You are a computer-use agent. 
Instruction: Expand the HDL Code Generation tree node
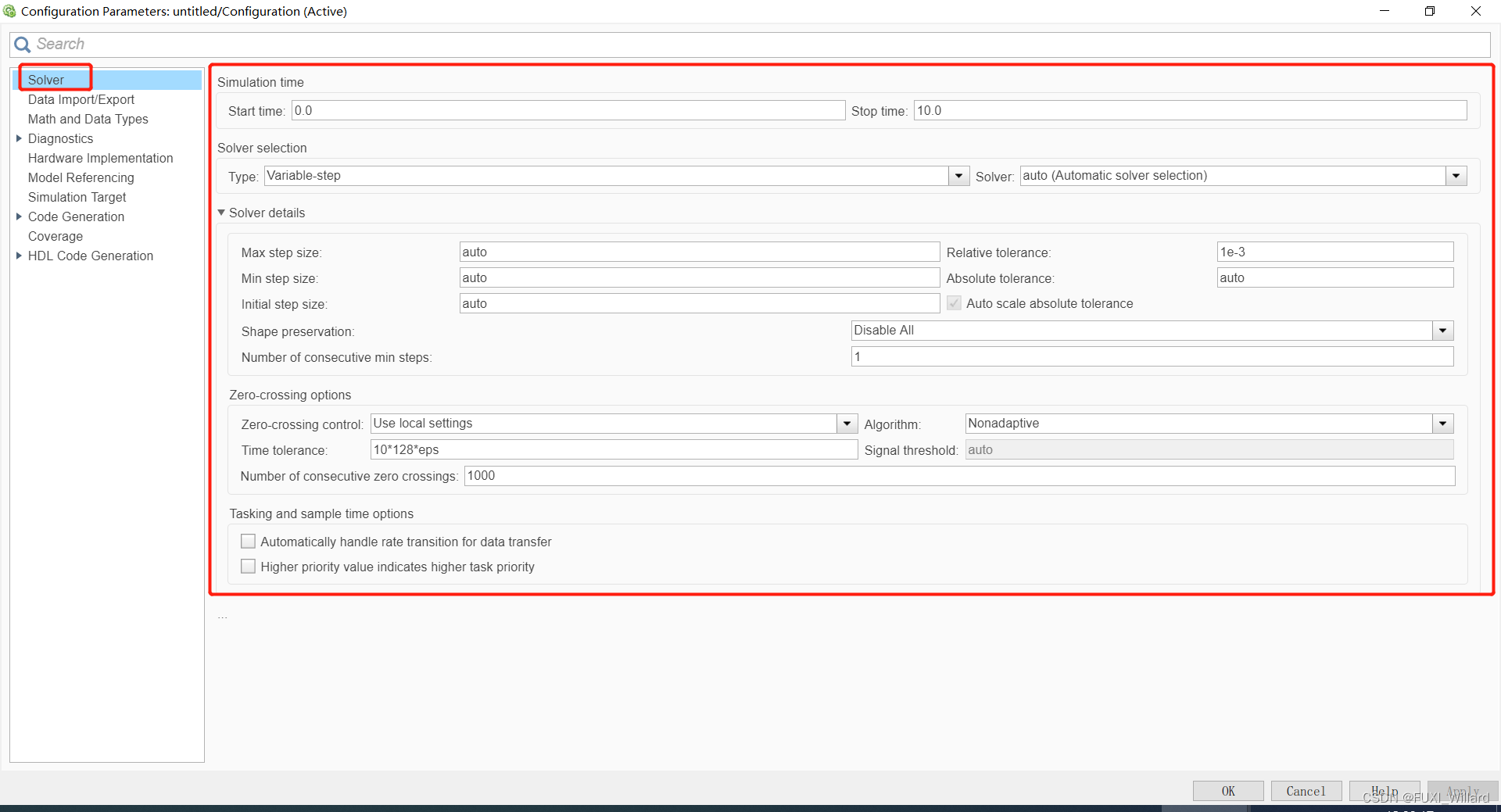click(x=19, y=256)
